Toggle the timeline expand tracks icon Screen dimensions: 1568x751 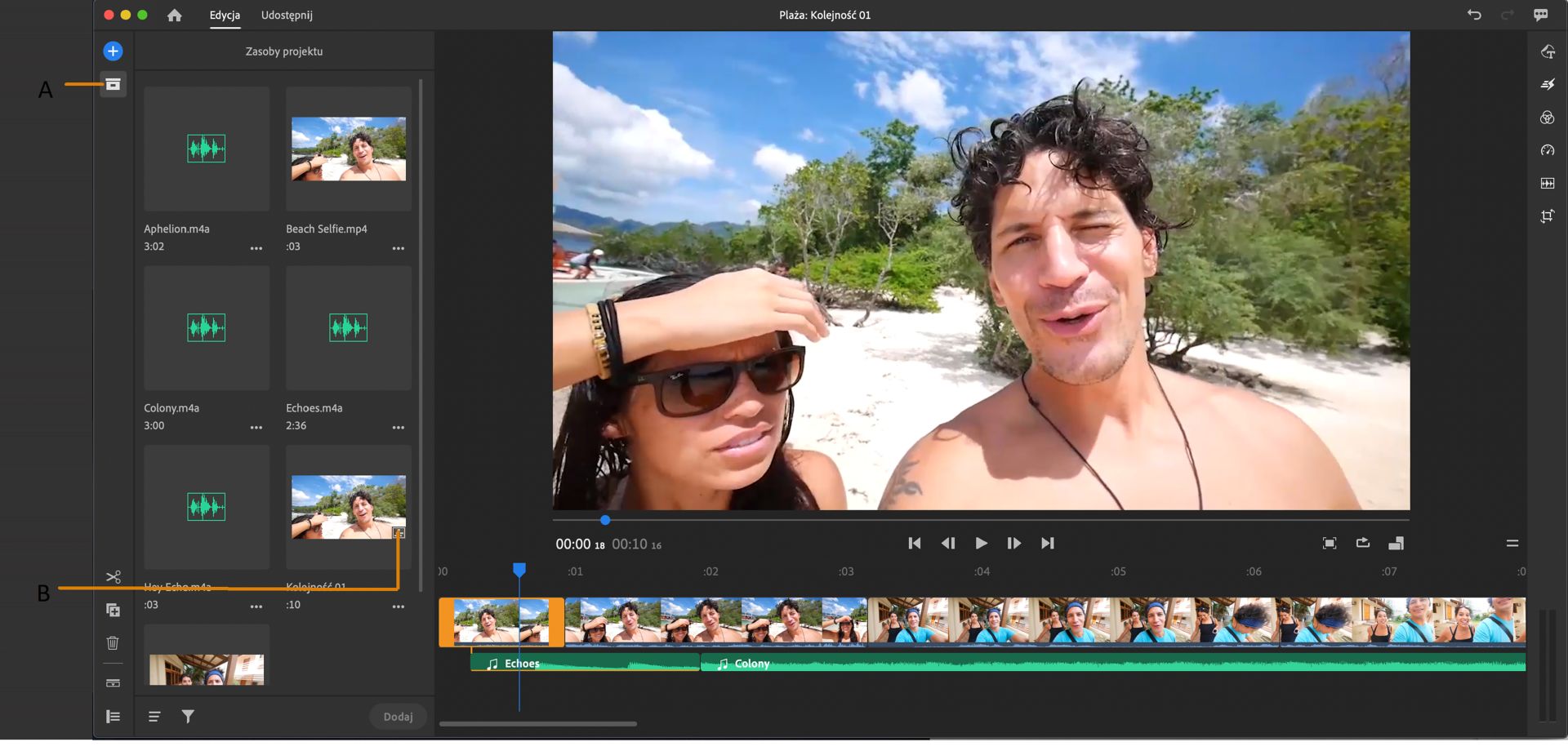[113, 716]
